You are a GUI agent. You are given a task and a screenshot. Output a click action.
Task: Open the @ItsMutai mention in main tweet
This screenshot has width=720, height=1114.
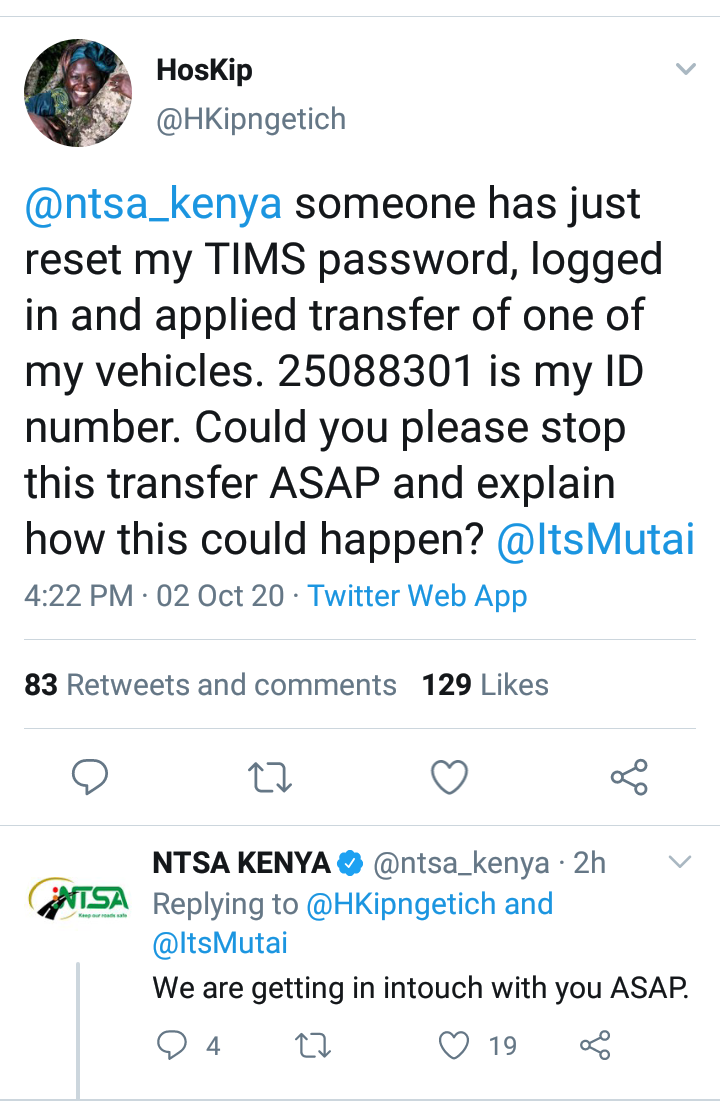pyautogui.click(x=596, y=539)
